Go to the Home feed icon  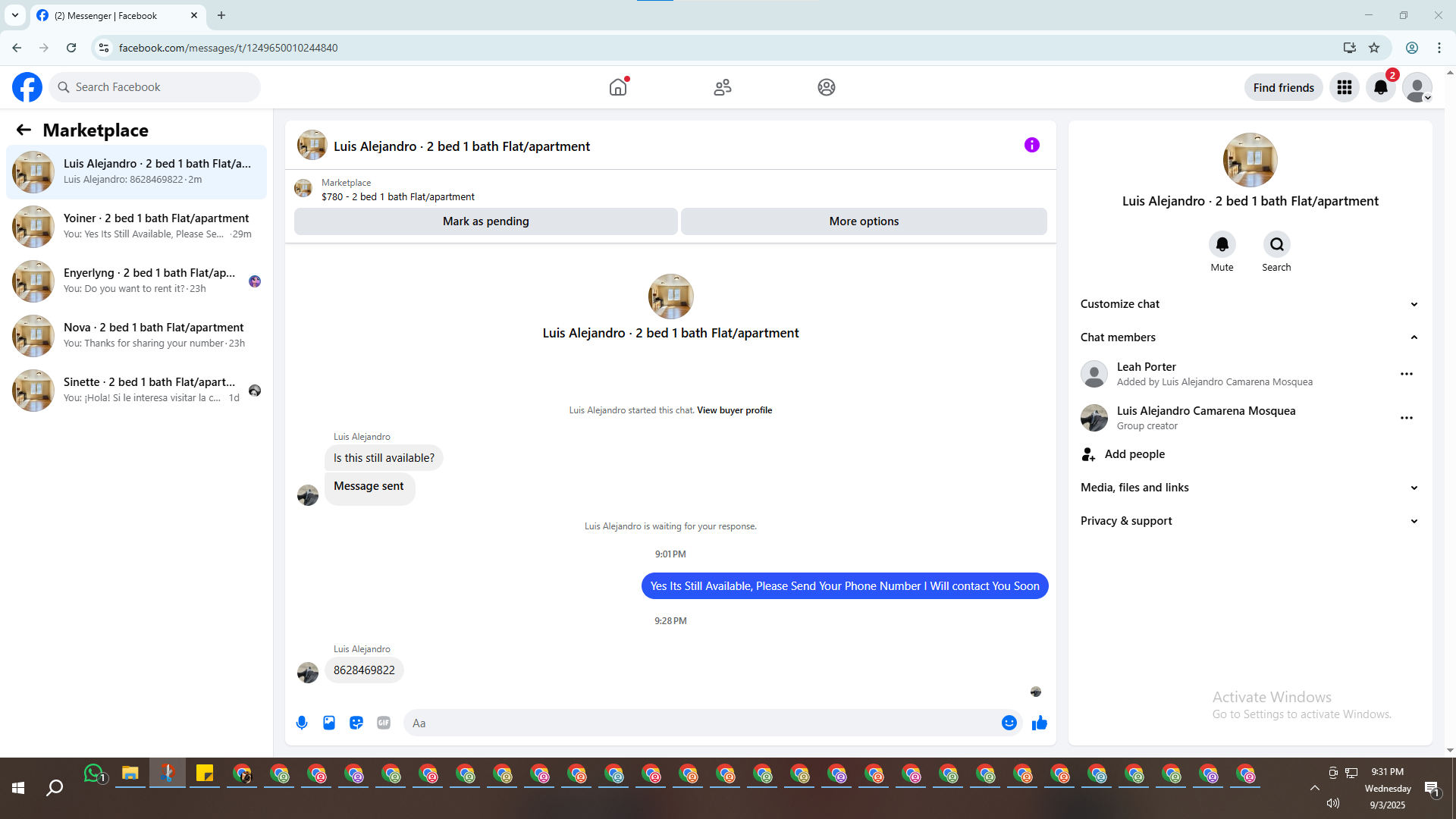point(618,87)
